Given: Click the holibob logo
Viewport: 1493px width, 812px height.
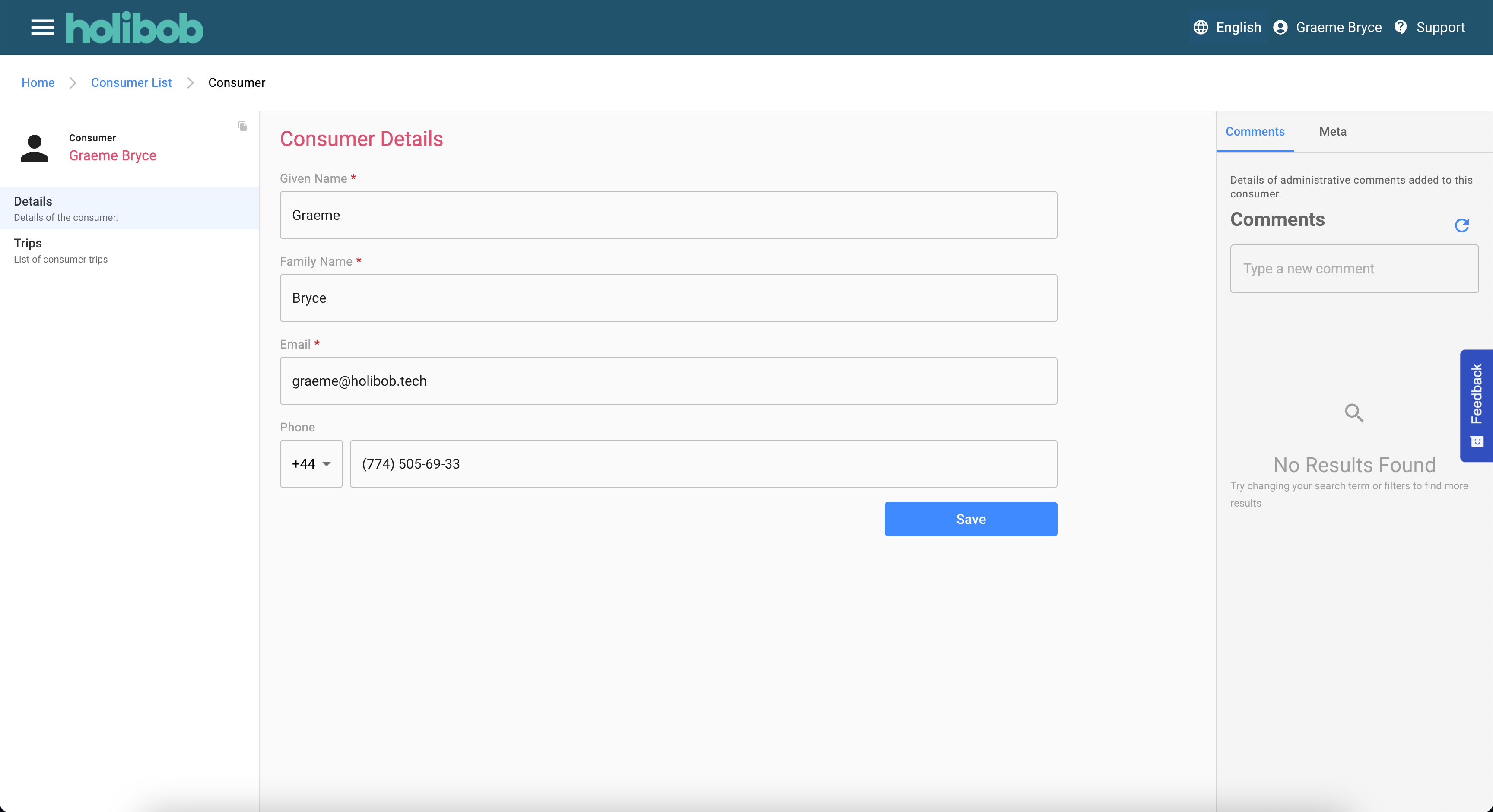Looking at the screenshot, I should click(134, 28).
